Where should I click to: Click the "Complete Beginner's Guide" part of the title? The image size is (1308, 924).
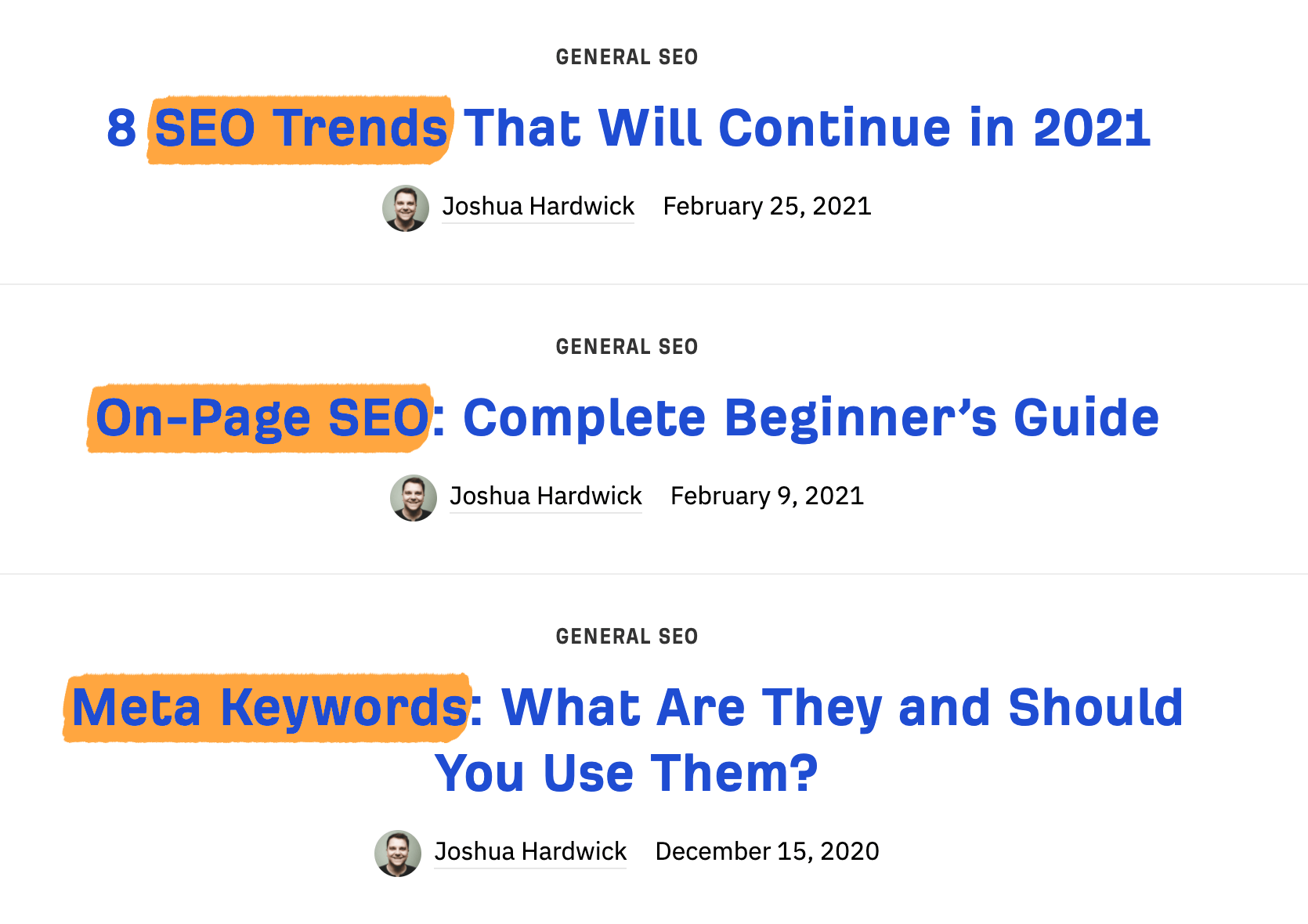pyautogui.click(x=811, y=418)
